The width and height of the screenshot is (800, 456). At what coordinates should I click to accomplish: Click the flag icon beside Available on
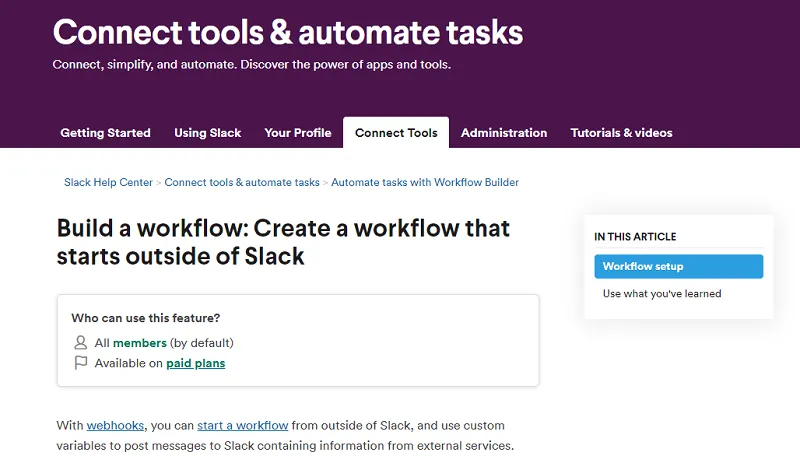[81, 363]
